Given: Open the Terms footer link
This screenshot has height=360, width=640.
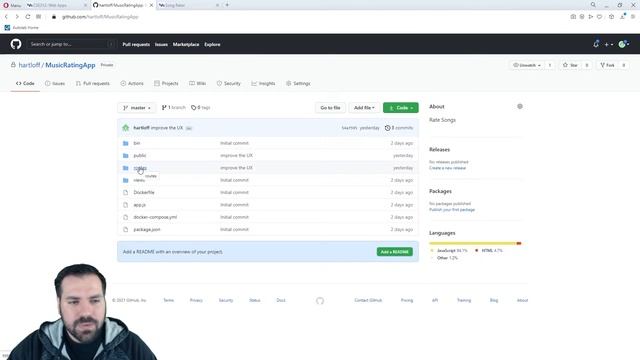Looking at the screenshot, I should [169, 300].
